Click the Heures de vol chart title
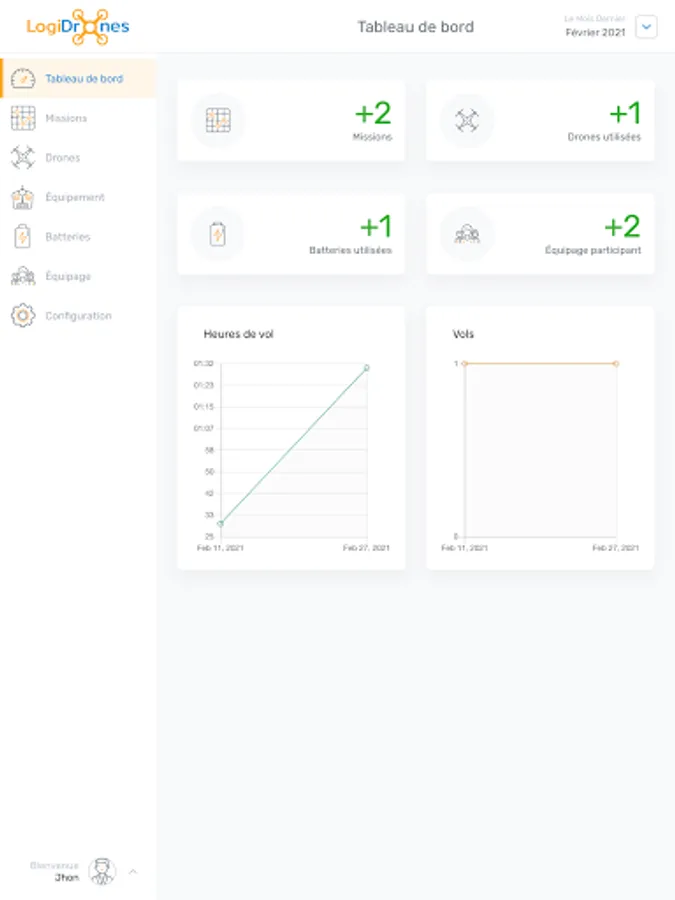 point(239,334)
